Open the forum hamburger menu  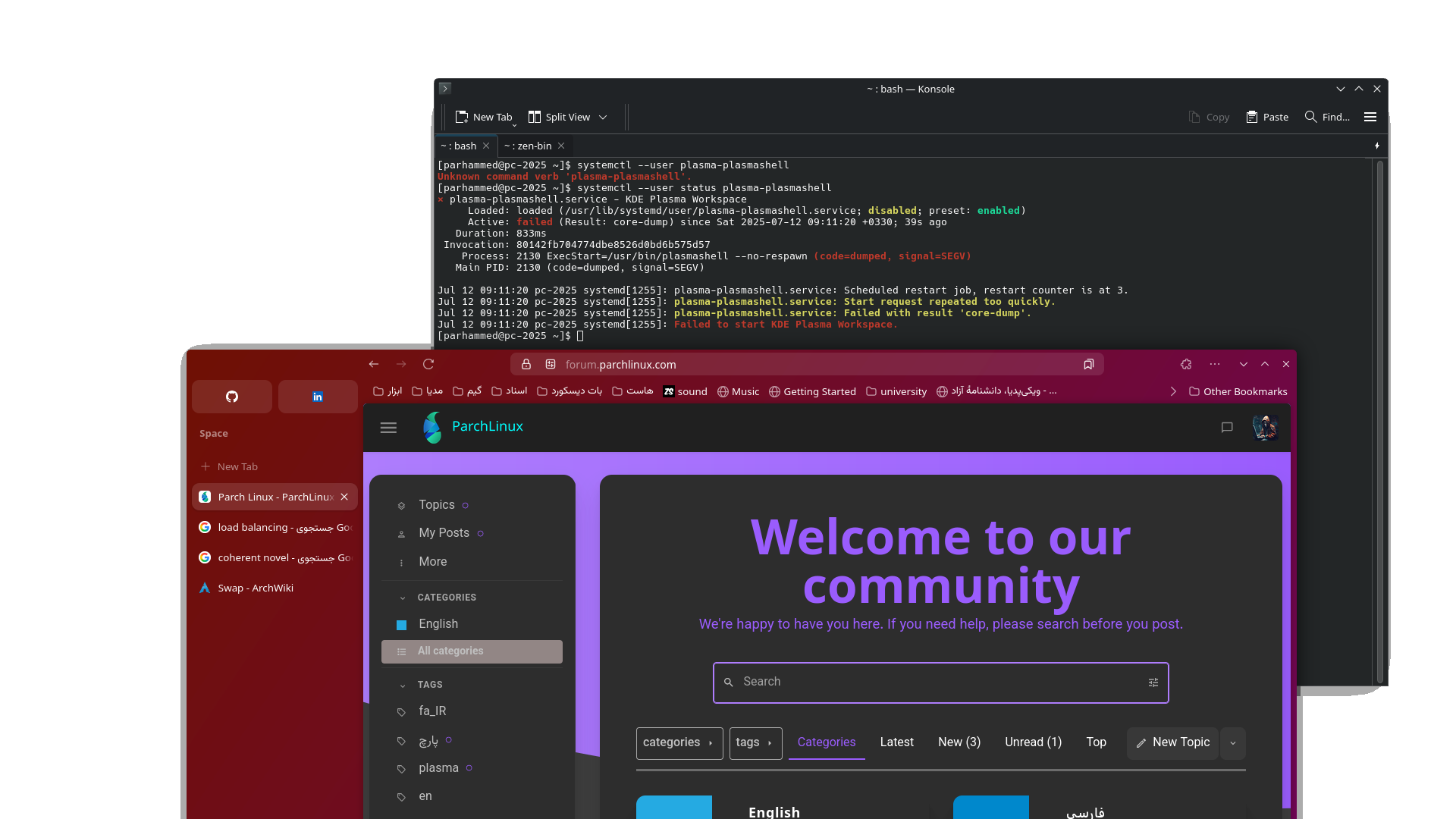[x=388, y=428]
